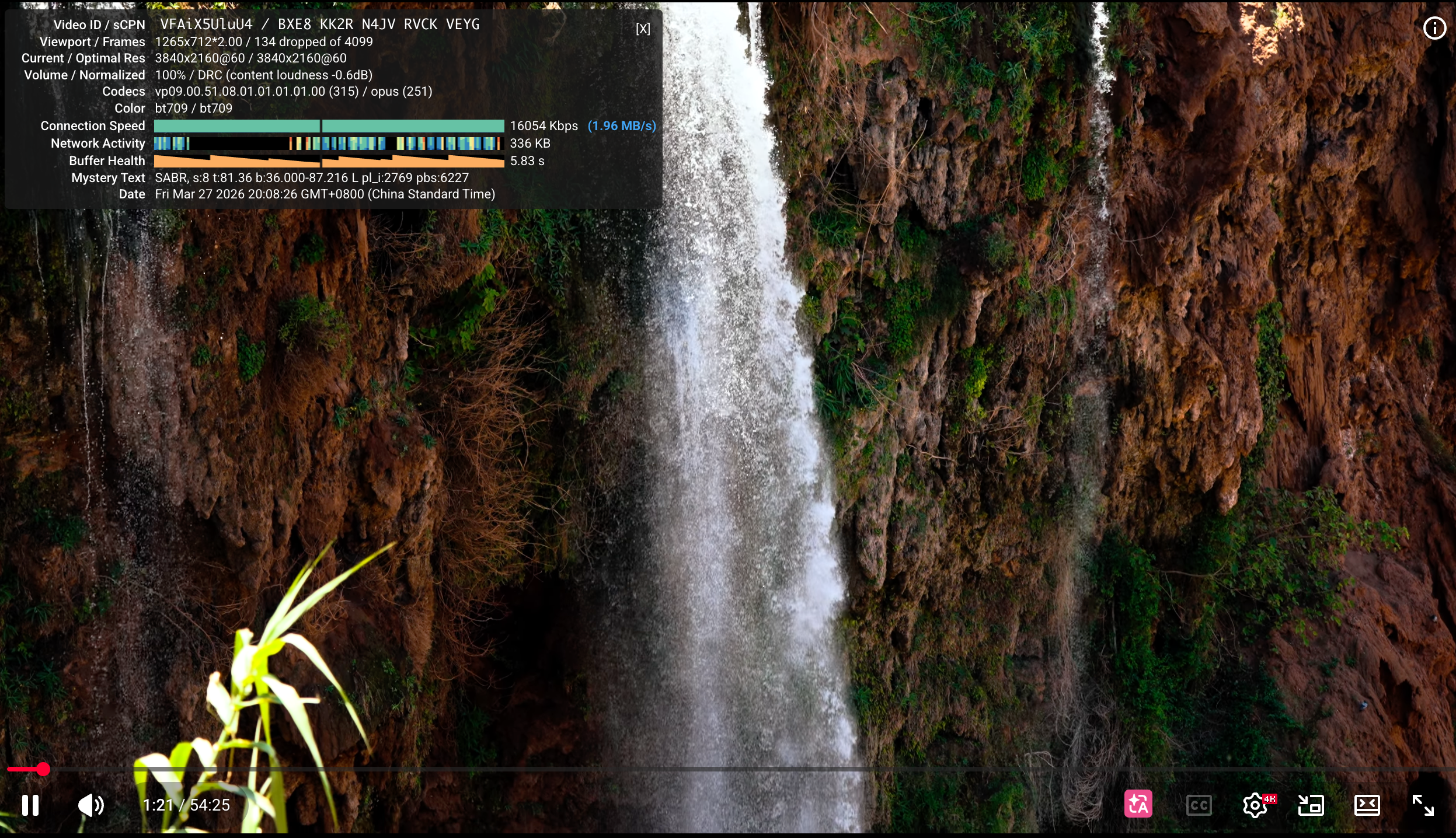Click the blue 1.96 MB/s speed text

(x=622, y=126)
